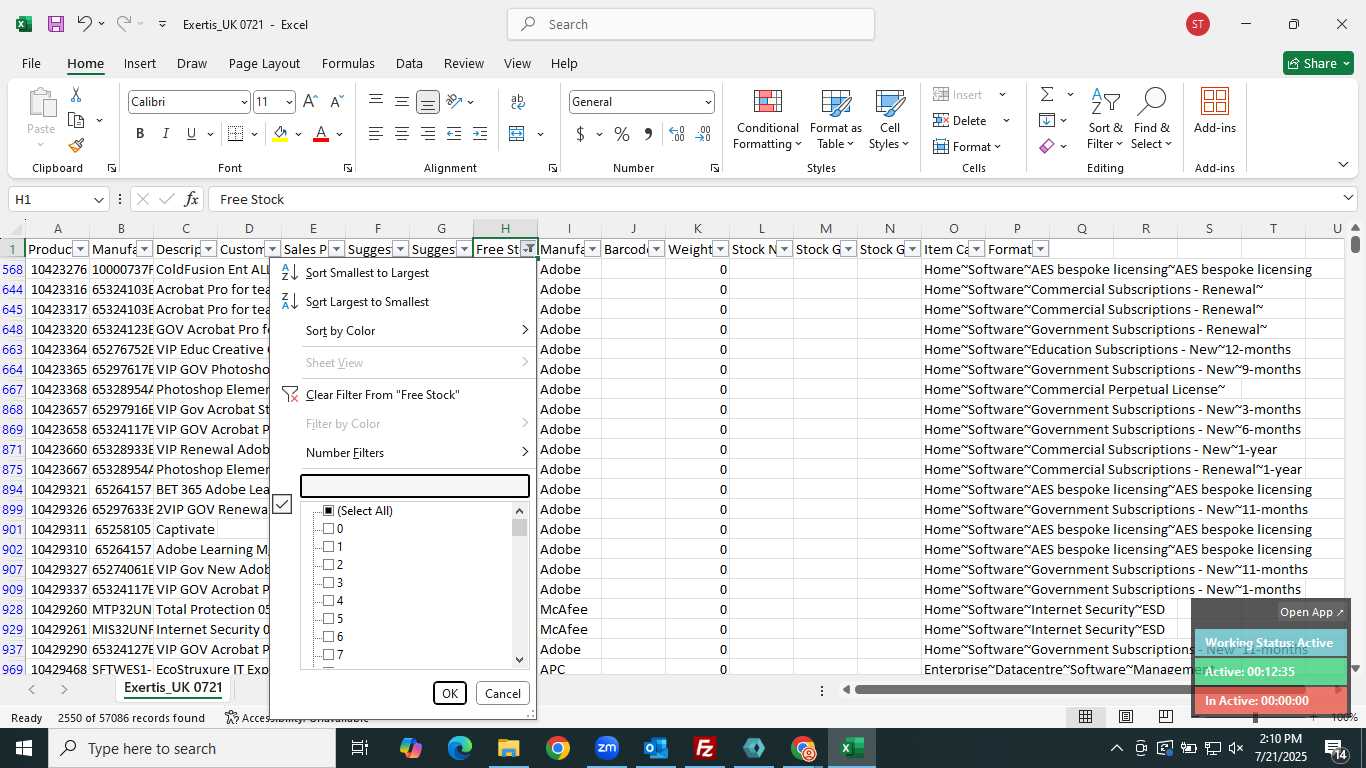Open the Name Box dropdown arrow

point(98,199)
